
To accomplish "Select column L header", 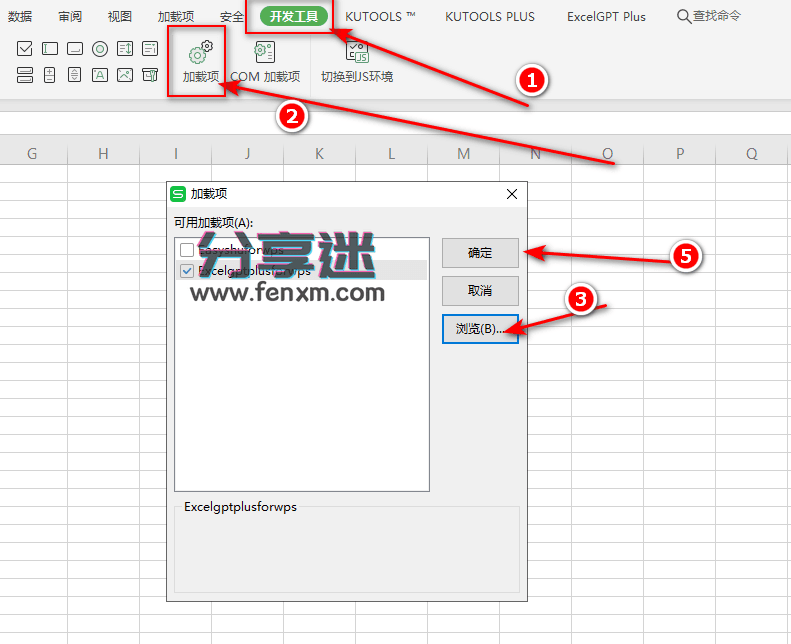I will (x=391, y=153).
